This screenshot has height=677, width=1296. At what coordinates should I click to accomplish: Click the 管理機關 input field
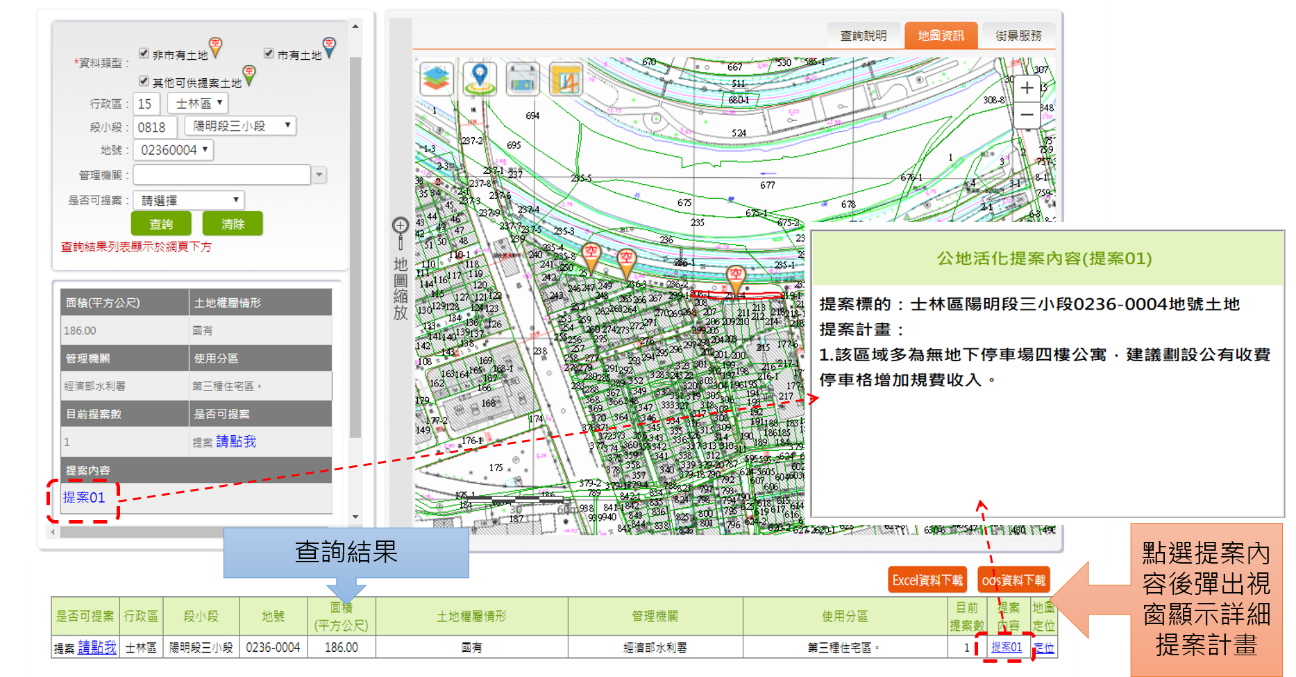pyautogui.click(x=229, y=175)
